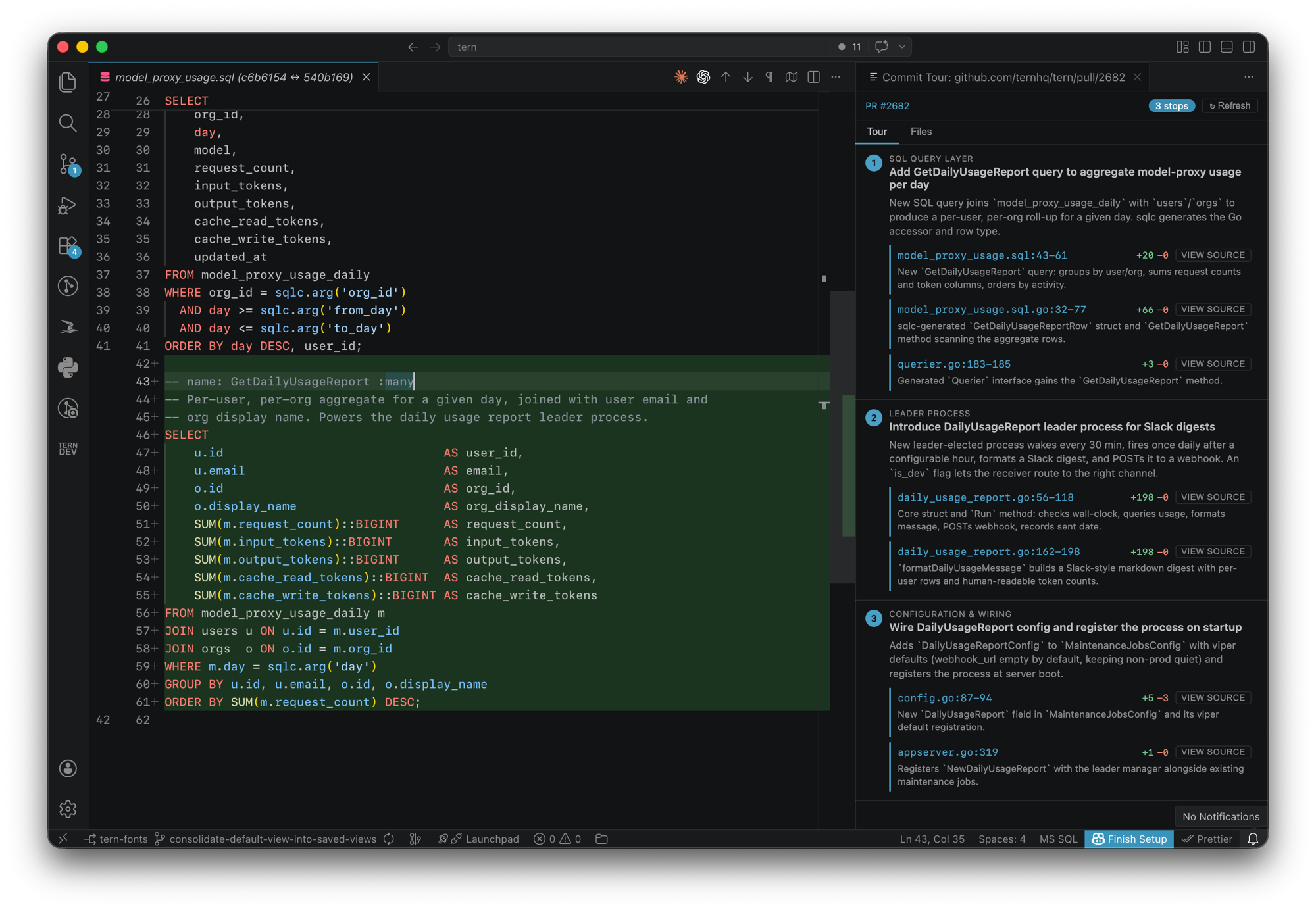Navigate back with left arrow
Viewport: 1316px width, 911px height.
(413, 47)
